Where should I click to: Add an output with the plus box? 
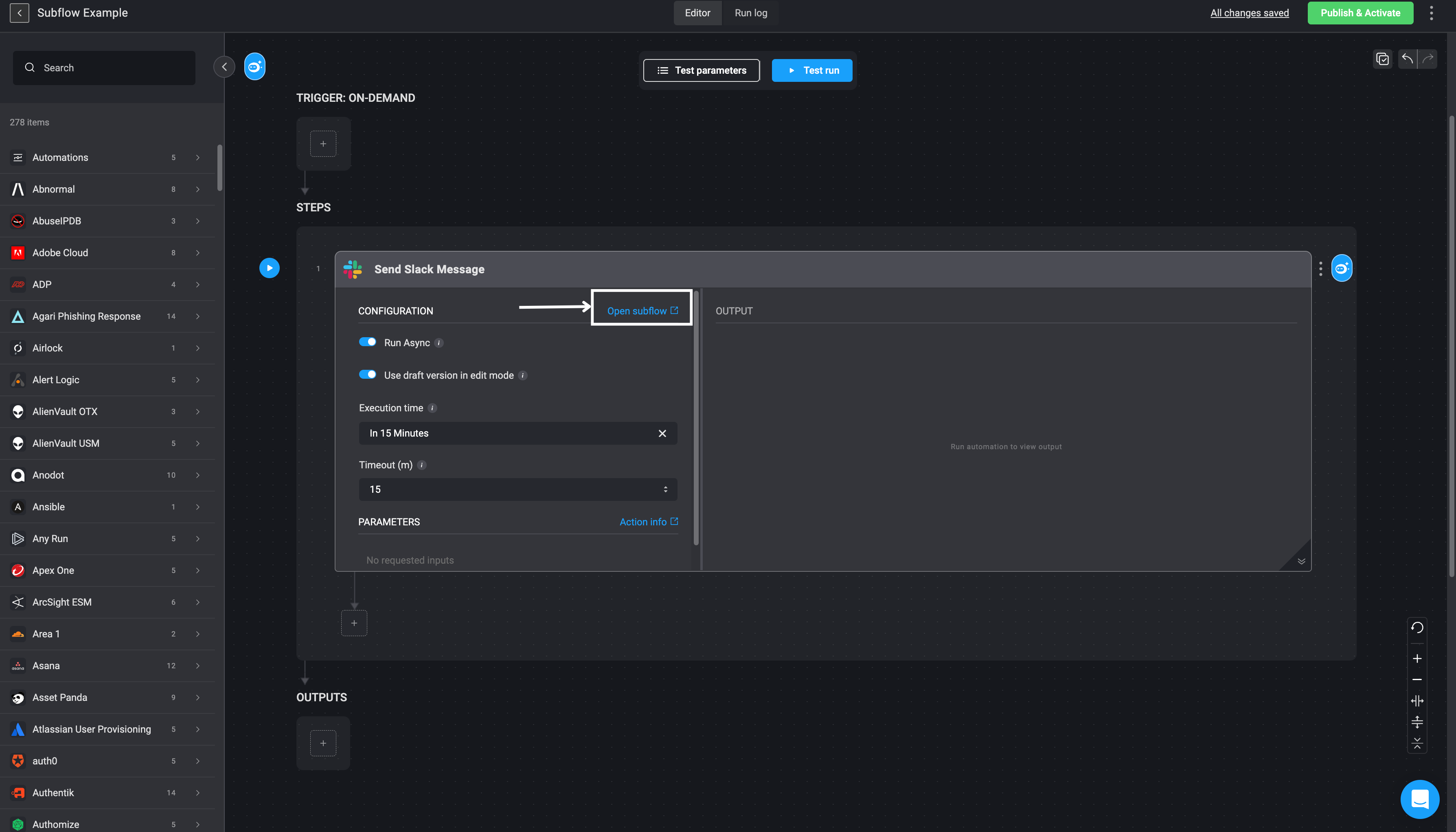click(323, 743)
